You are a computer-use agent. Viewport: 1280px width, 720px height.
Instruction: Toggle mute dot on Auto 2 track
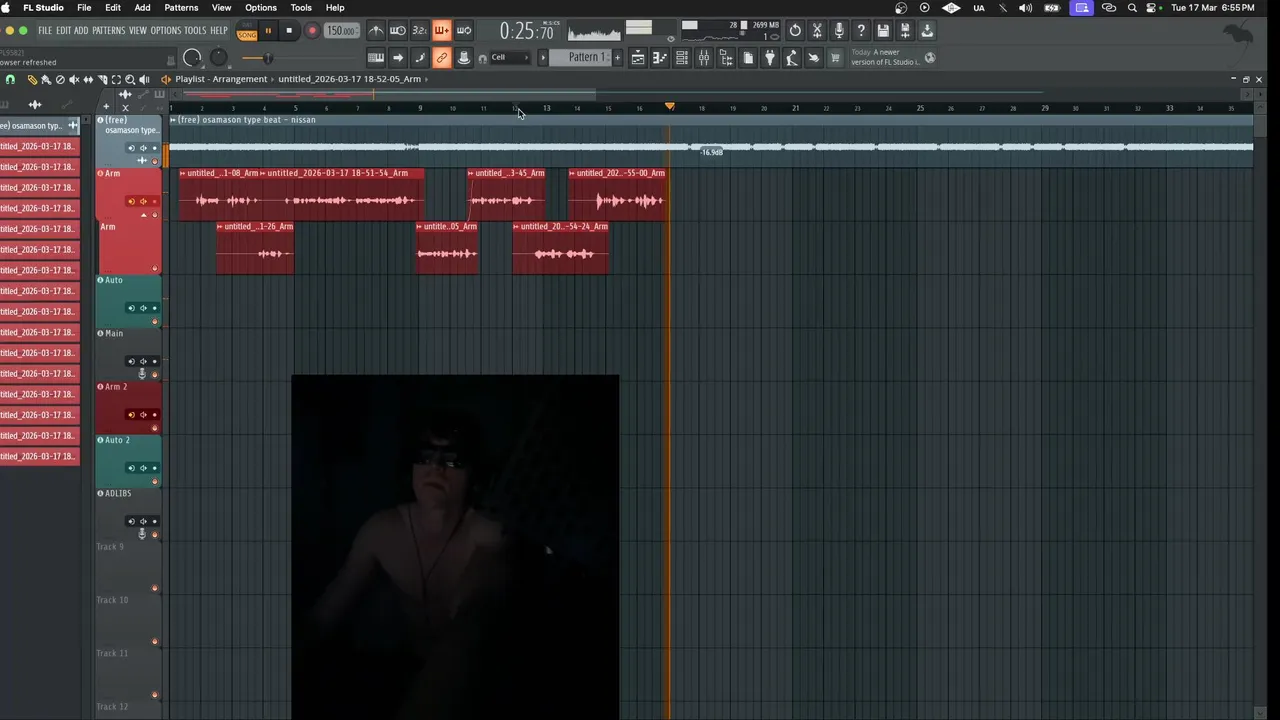(x=154, y=482)
